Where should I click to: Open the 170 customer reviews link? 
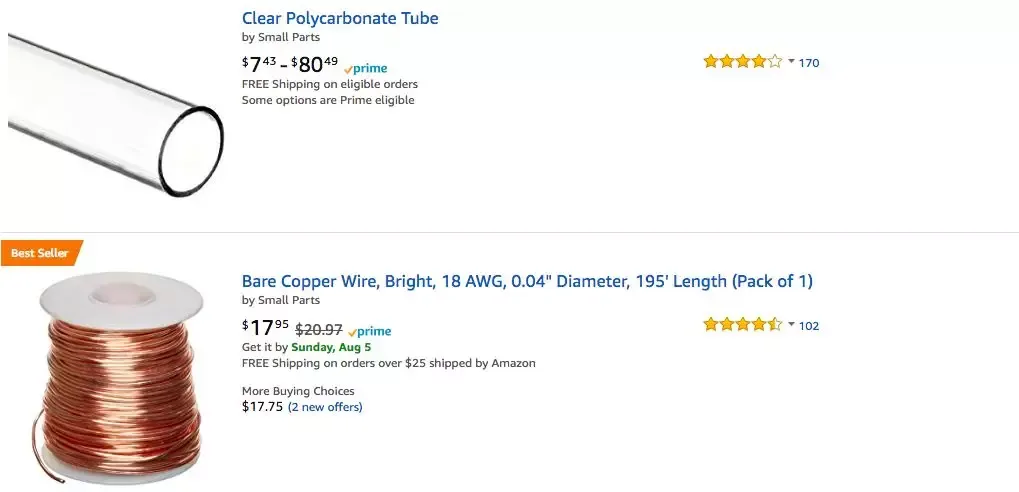(x=809, y=63)
